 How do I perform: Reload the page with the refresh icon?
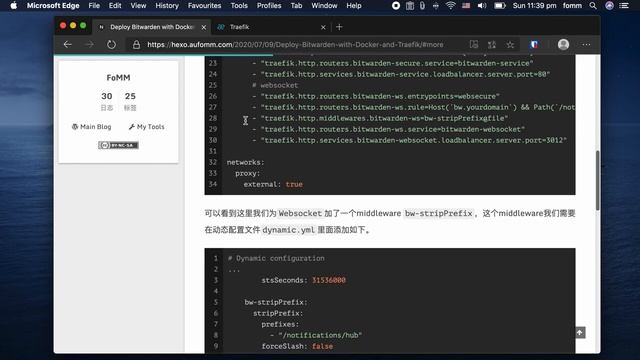tap(111, 44)
